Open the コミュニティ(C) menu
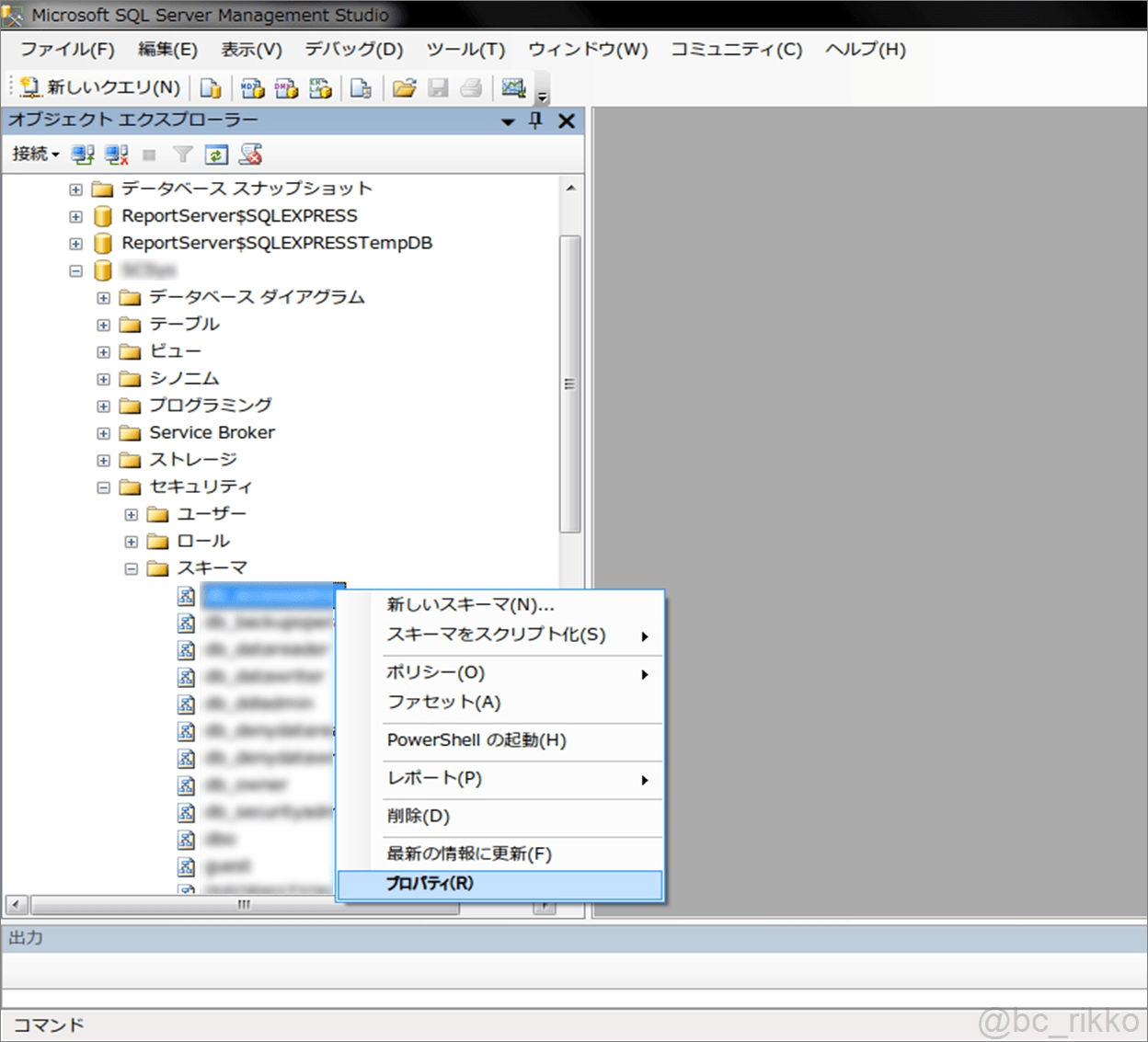 (736, 50)
